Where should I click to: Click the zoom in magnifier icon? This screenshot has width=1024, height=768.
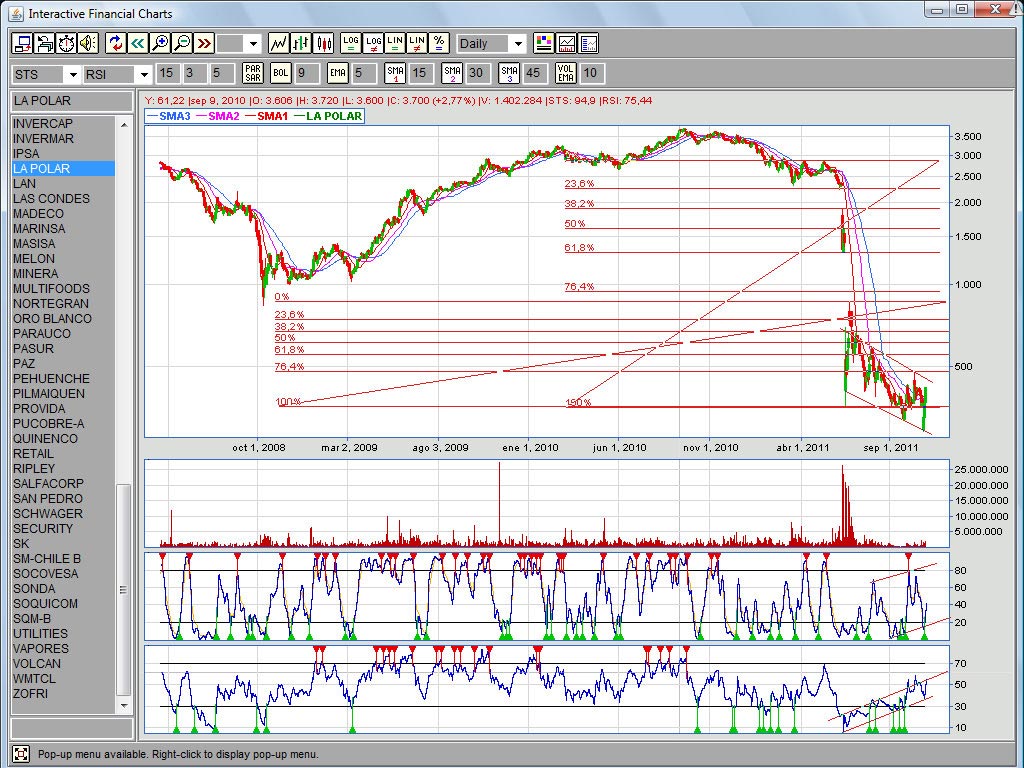point(159,43)
